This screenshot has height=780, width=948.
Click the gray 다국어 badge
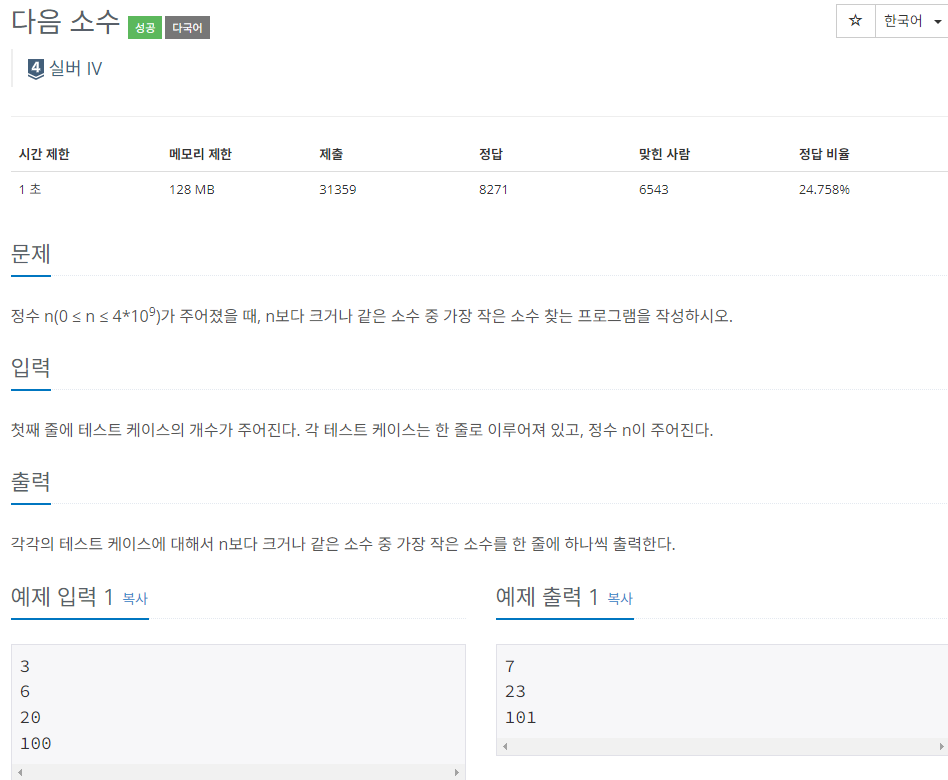coord(187,28)
